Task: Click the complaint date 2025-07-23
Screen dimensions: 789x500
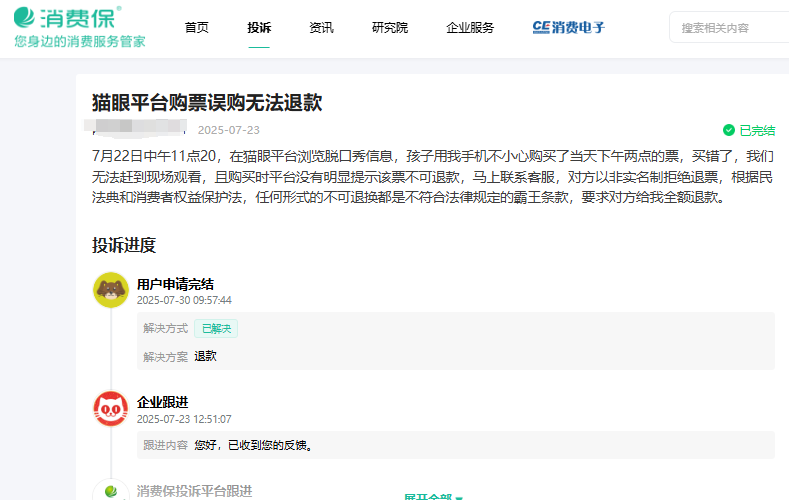Action: coord(228,130)
